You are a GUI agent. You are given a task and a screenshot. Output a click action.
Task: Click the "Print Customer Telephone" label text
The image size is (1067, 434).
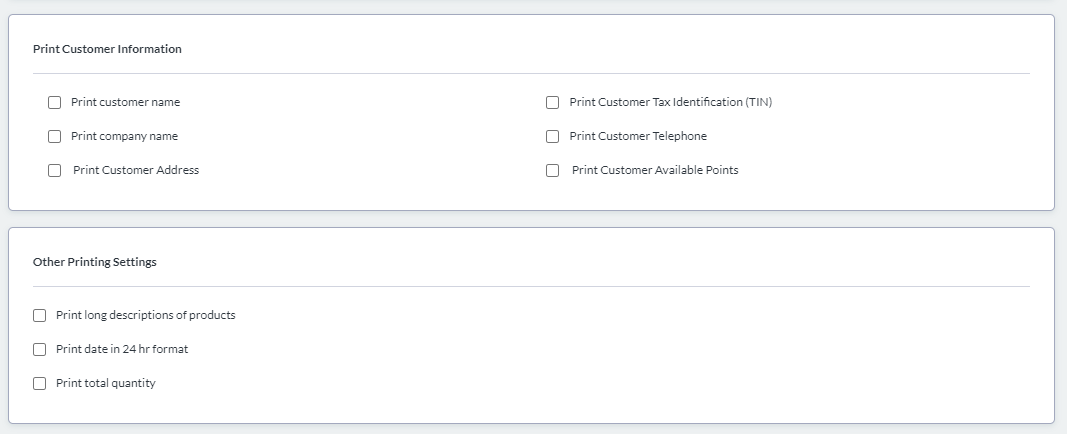coord(638,136)
